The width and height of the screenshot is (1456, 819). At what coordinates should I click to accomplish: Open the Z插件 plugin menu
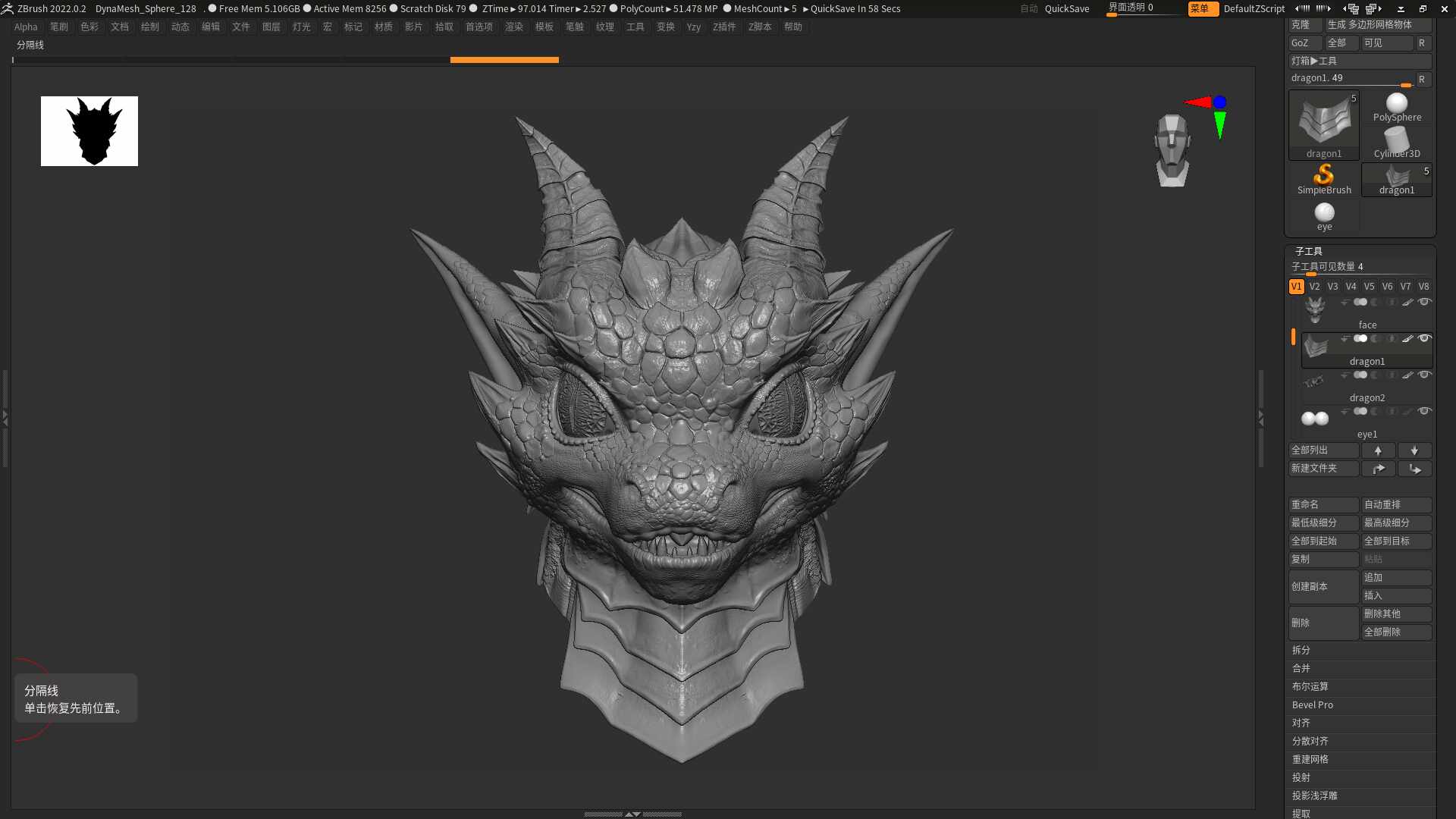[724, 27]
